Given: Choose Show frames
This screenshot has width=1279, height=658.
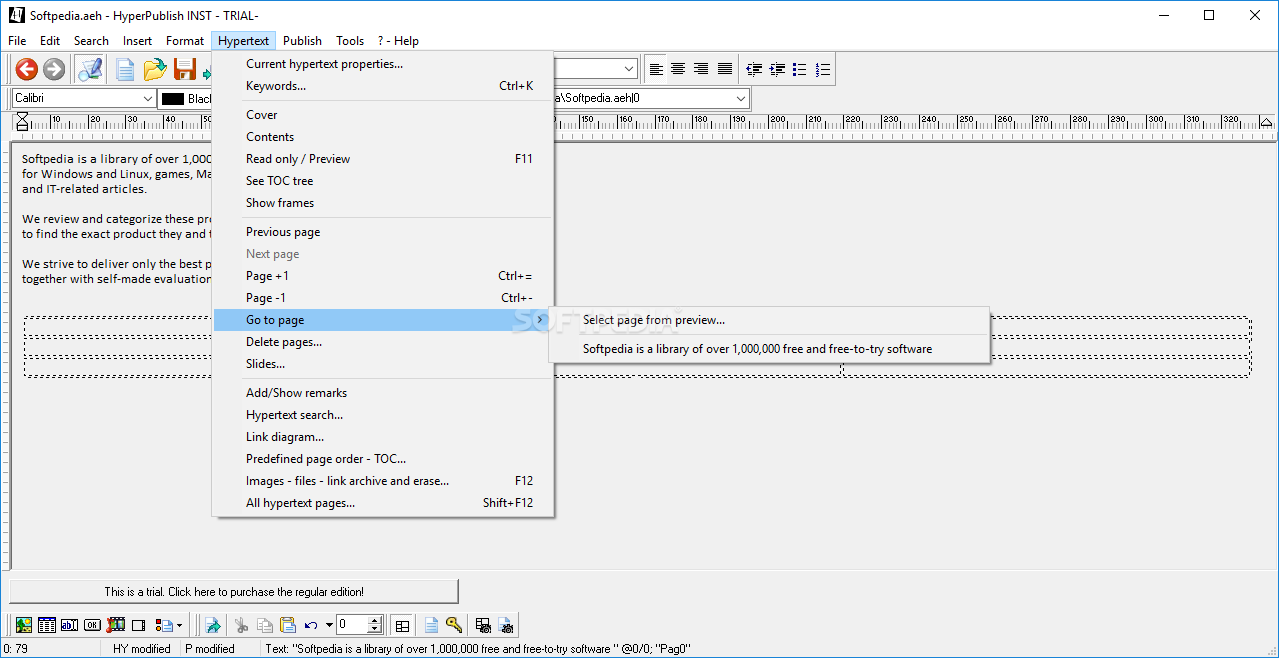Looking at the screenshot, I should [381, 203].
